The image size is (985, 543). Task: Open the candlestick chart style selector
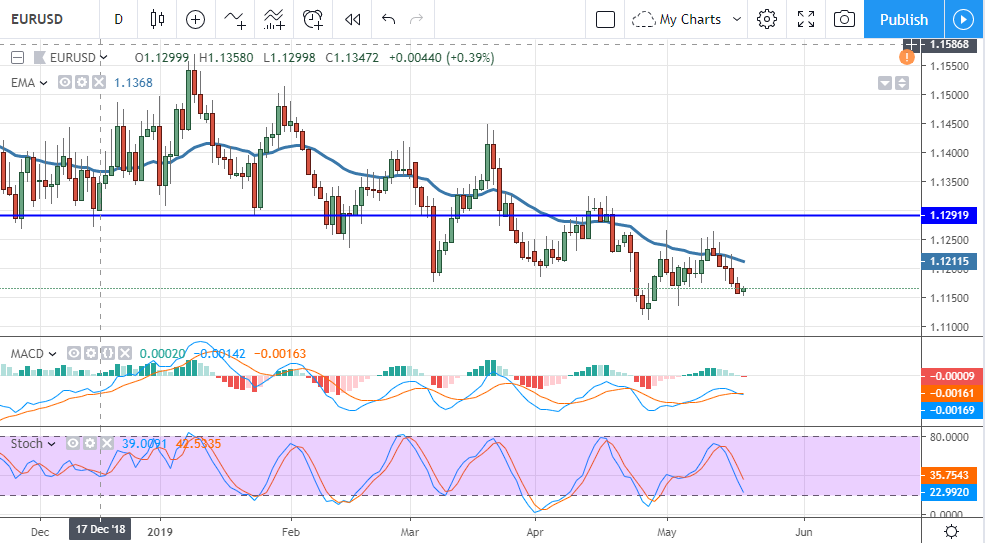point(156,19)
